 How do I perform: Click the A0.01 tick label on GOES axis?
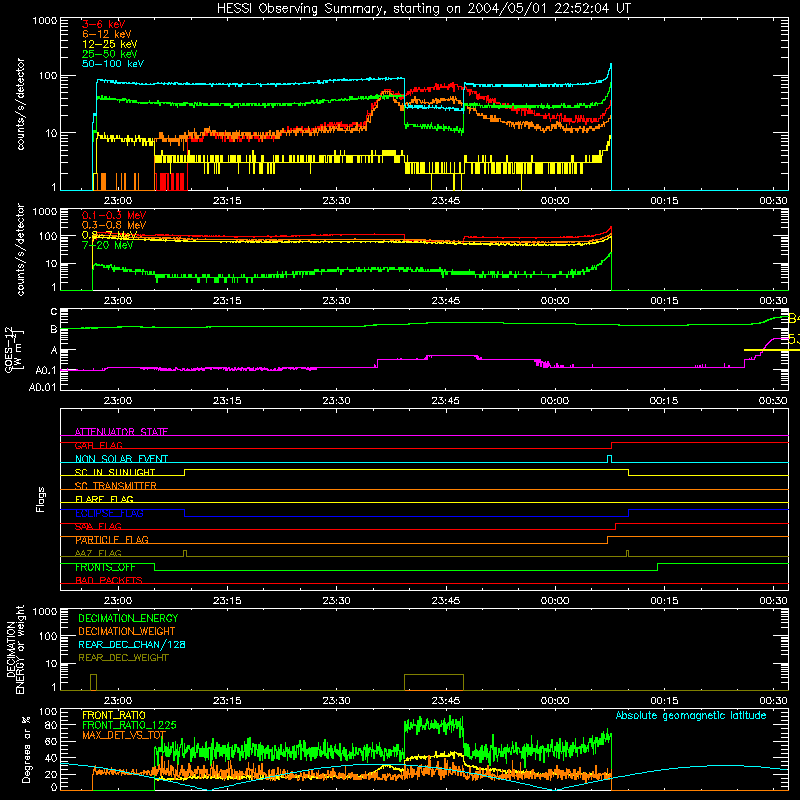(43, 388)
